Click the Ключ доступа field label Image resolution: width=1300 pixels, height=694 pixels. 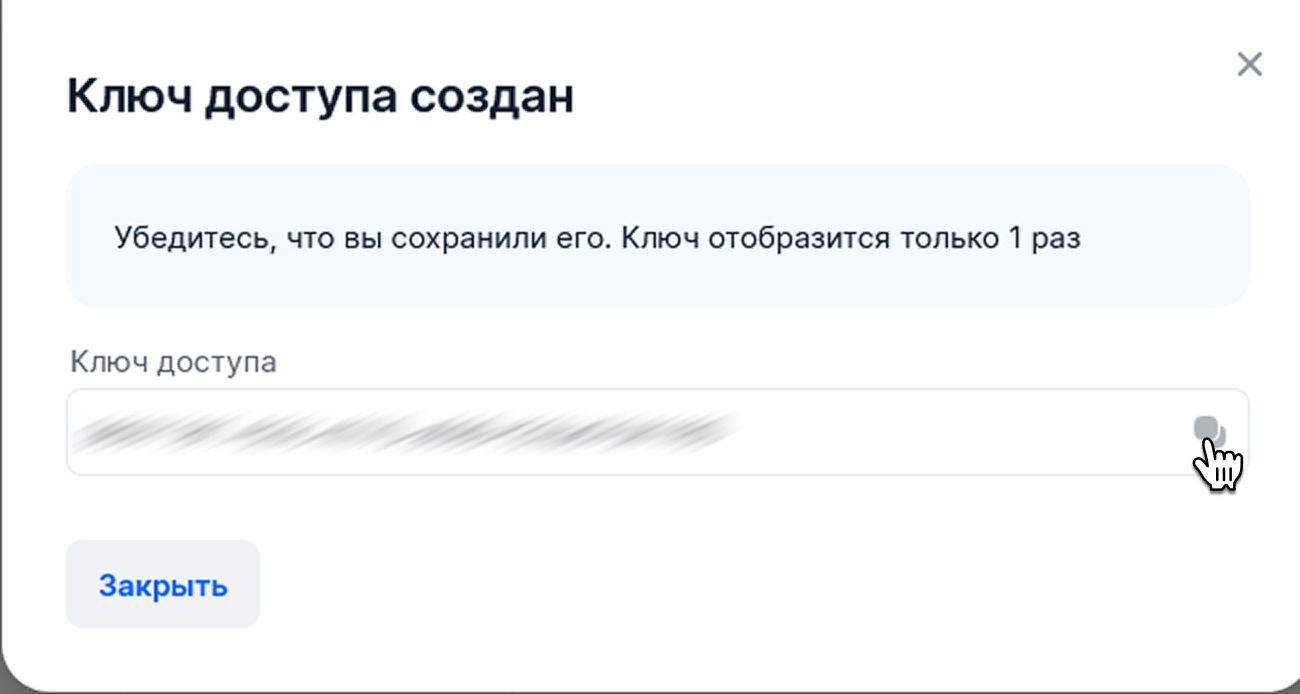point(173,362)
